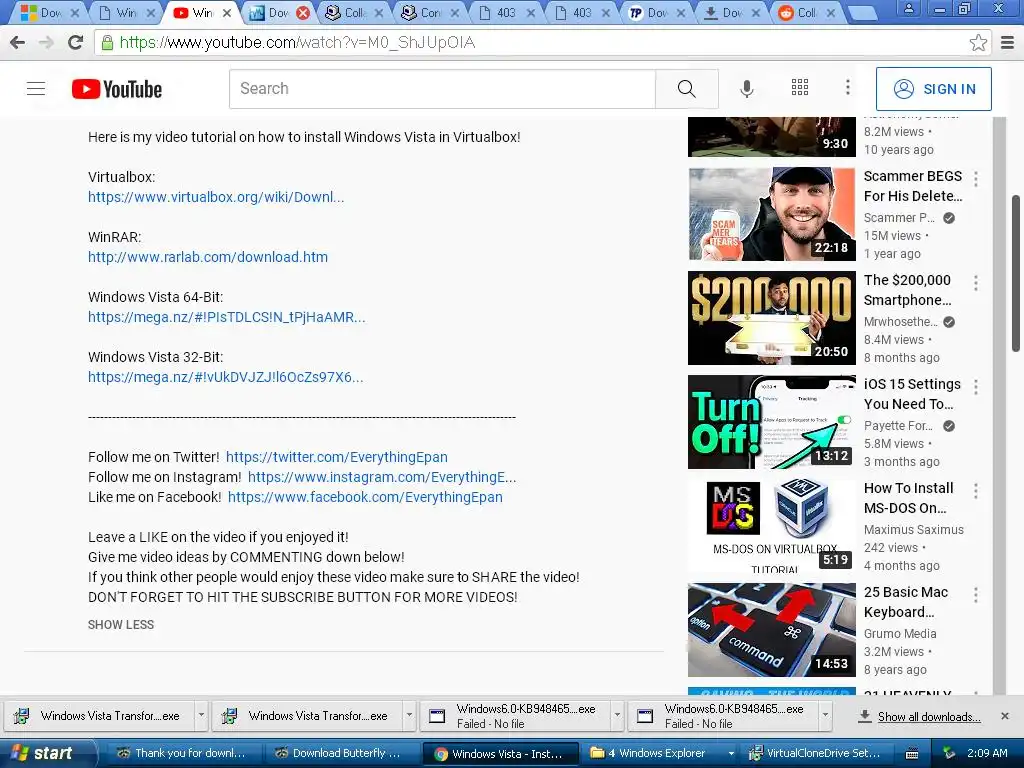The height and width of the screenshot is (768, 1024).
Task: Open the $200,000 video thumbnail
Action: pos(771,318)
